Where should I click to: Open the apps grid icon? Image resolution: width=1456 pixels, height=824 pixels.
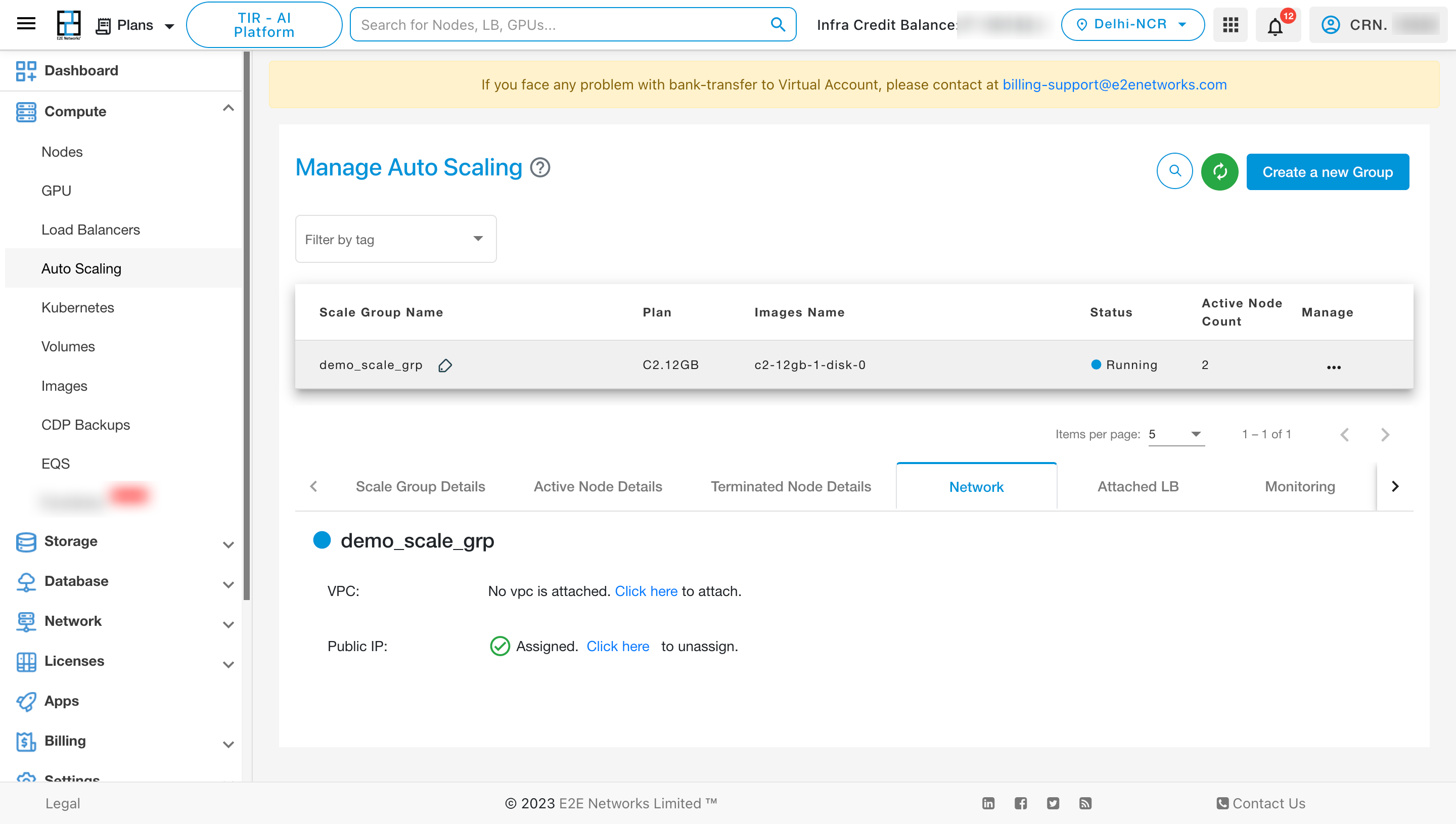[x=1230, y=25]
